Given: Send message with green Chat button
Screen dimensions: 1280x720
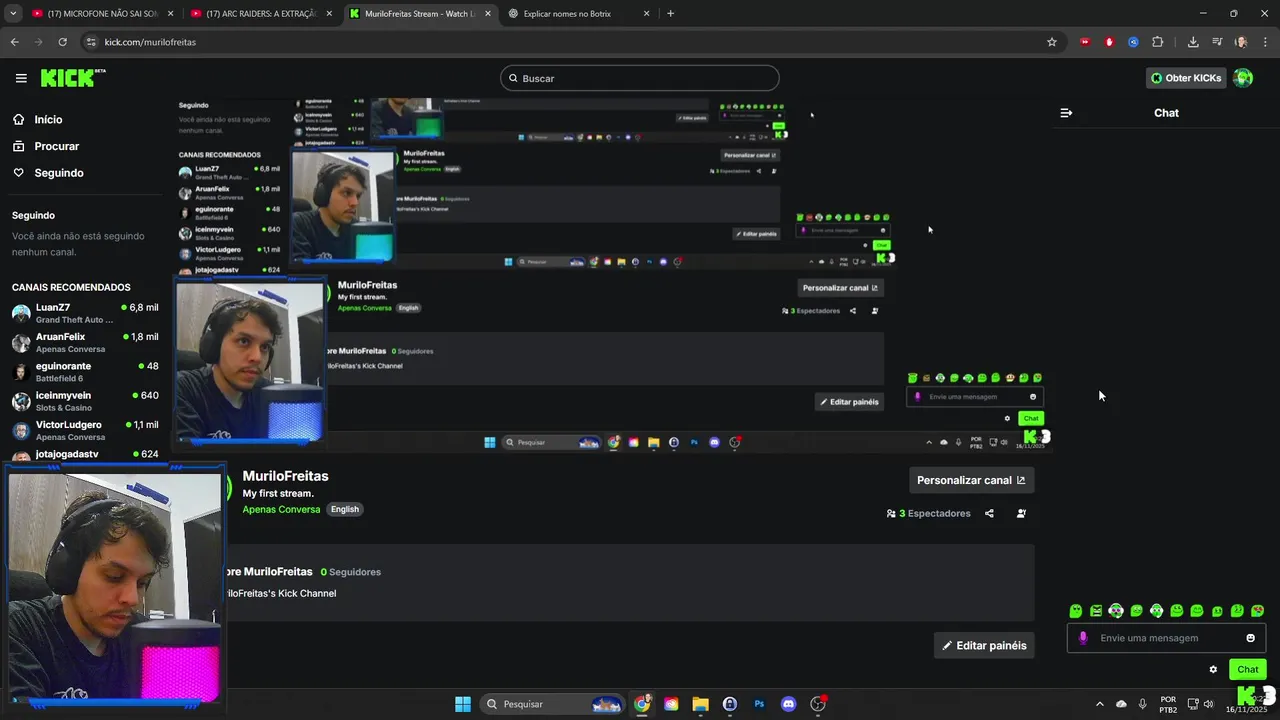Looking at the screenshot, I should pos(1247,670).
